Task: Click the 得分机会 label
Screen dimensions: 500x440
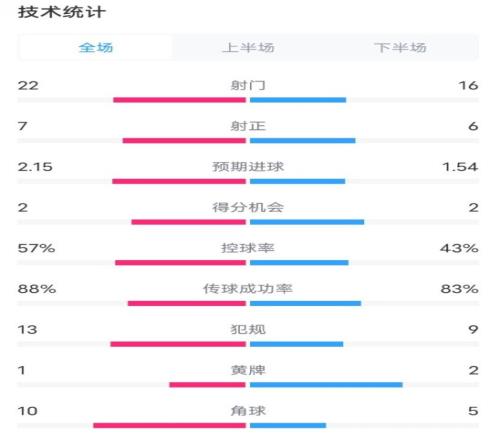Action: point(248,207)
